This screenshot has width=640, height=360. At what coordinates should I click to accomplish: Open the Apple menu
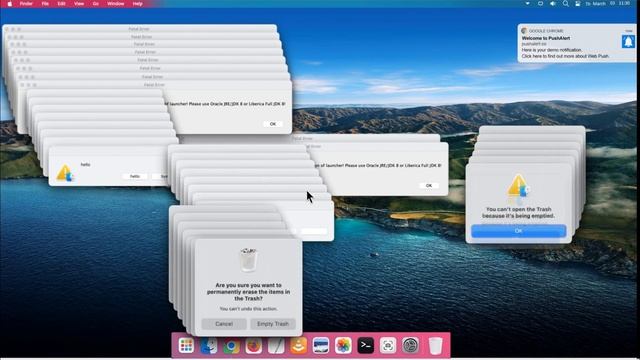[9, 4]
